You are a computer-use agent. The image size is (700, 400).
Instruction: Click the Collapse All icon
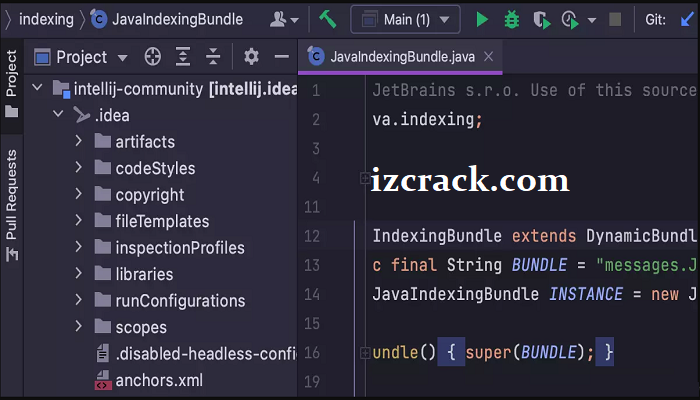pos(213,57)
